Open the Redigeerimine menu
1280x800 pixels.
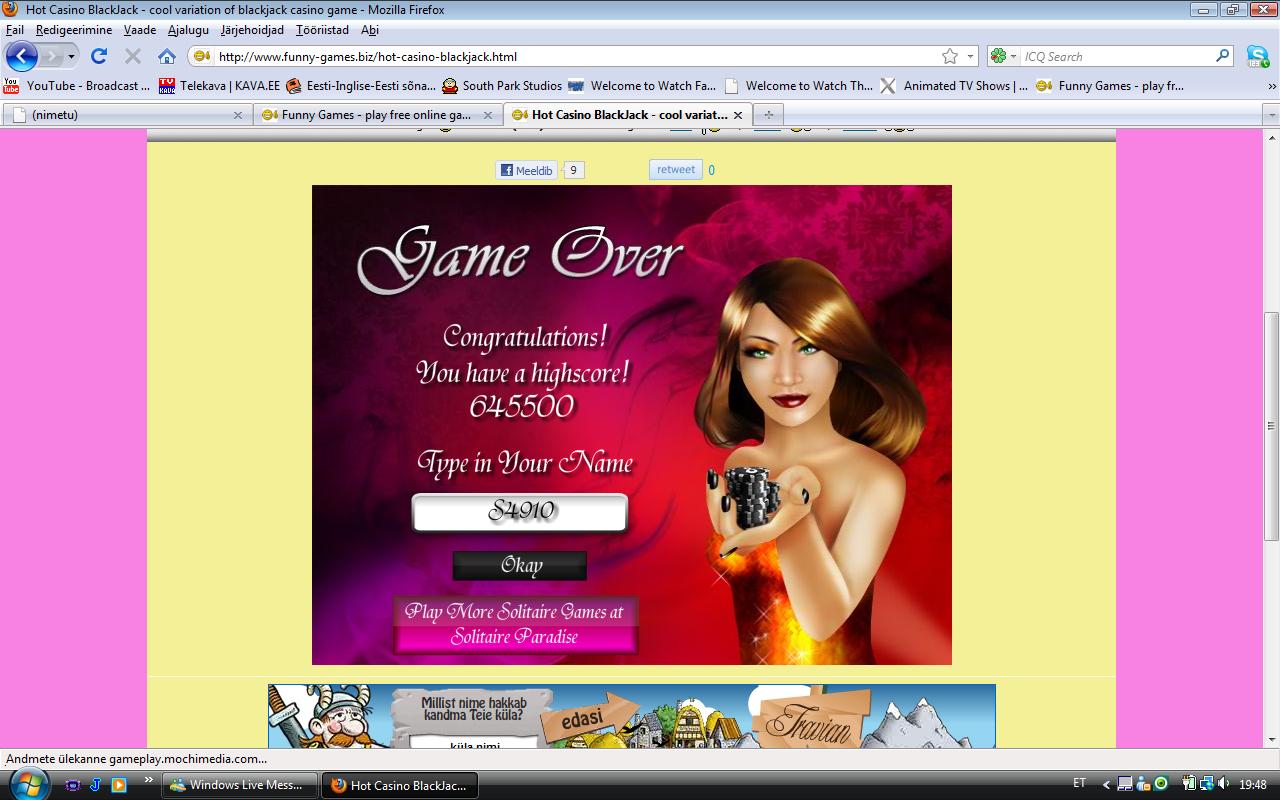[74, 30]
